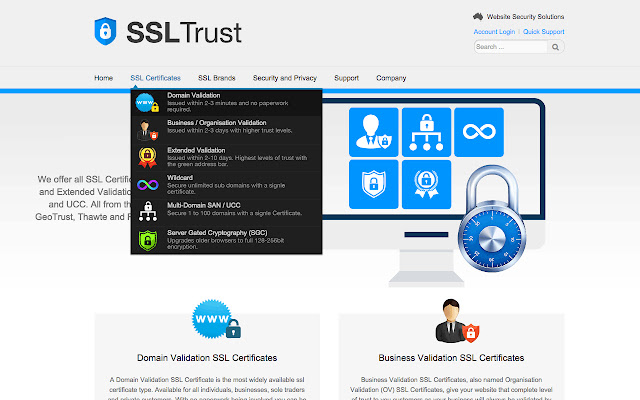Select Domain Validation from dropdown
The image size is (640, 400).
click(227, 102)
